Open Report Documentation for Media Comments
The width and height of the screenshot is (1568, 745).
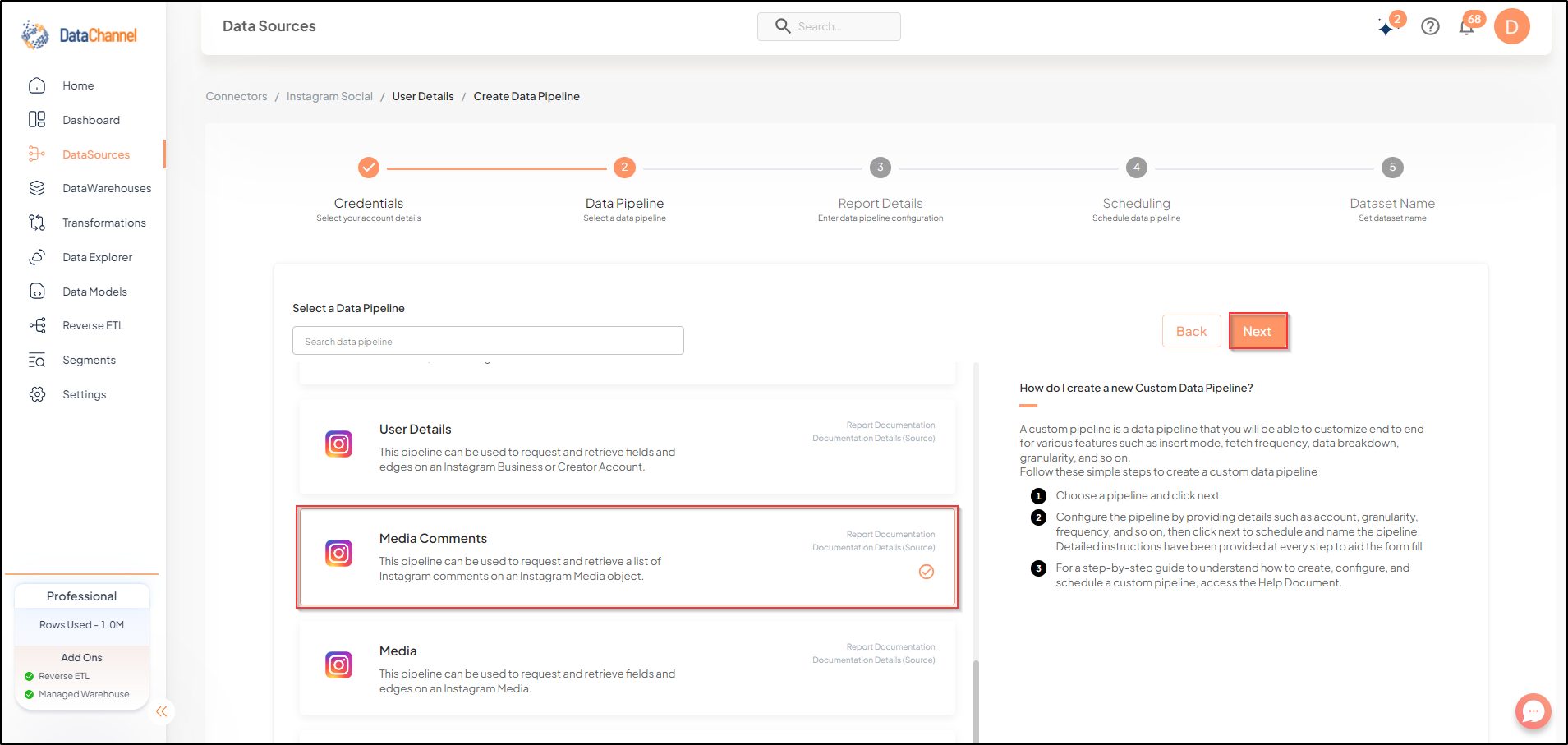(x=890, y=534)
